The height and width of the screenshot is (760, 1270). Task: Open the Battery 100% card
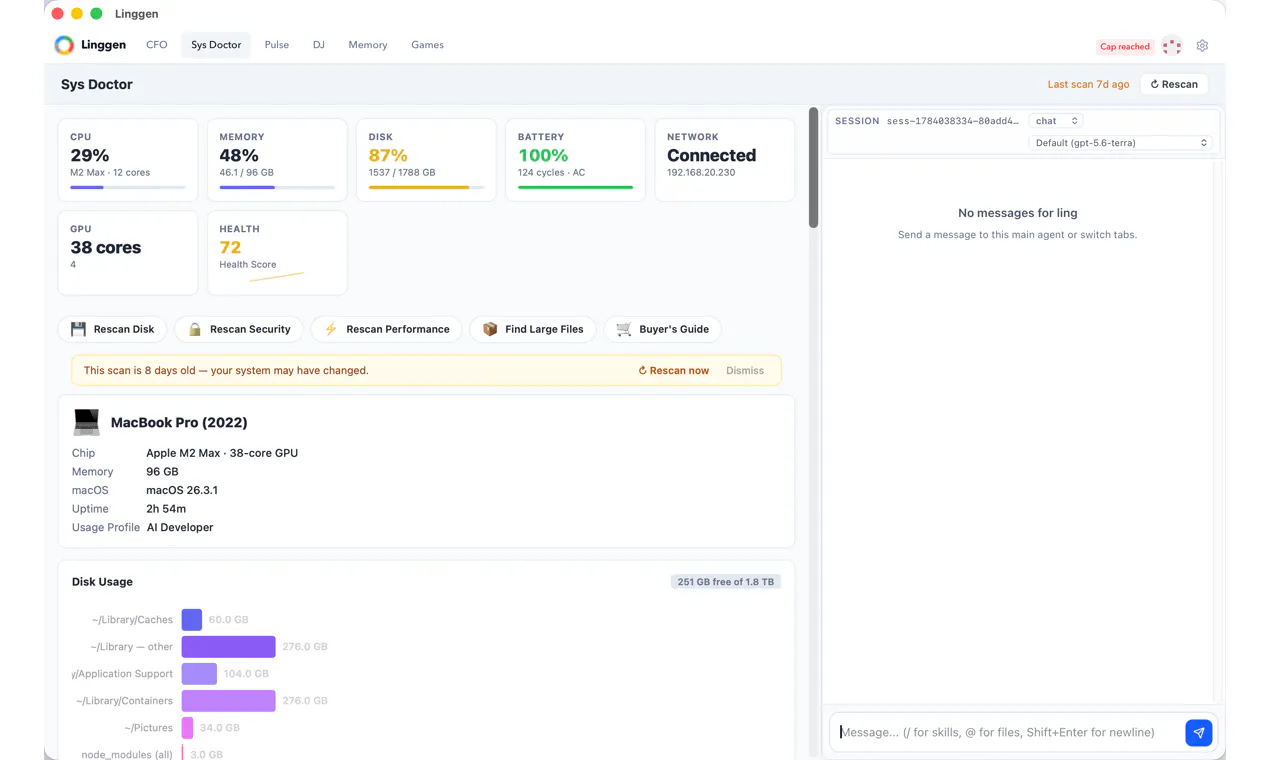575,160
